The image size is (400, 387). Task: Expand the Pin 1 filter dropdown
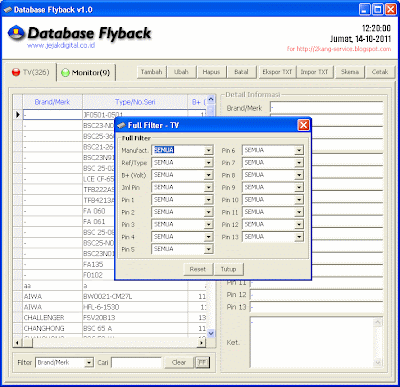click(x=208, y=200)
